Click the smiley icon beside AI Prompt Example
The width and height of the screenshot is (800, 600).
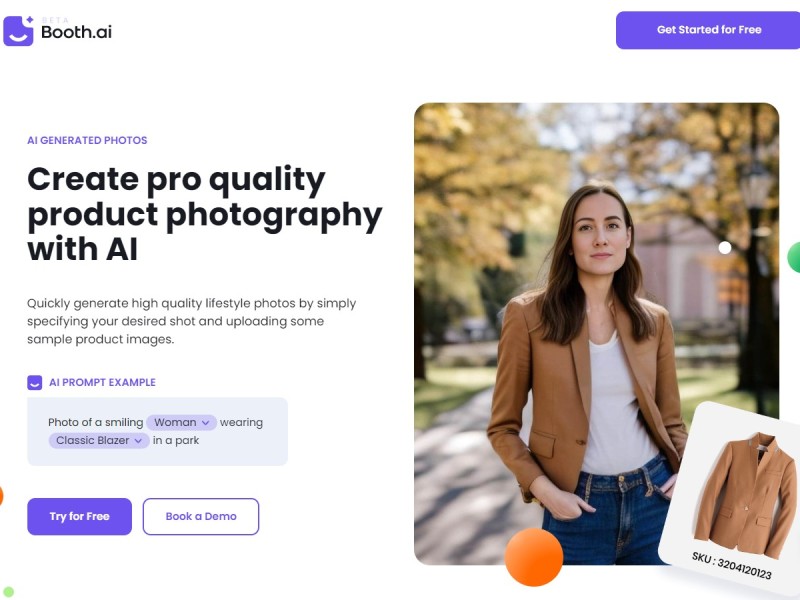pos(35,383)
